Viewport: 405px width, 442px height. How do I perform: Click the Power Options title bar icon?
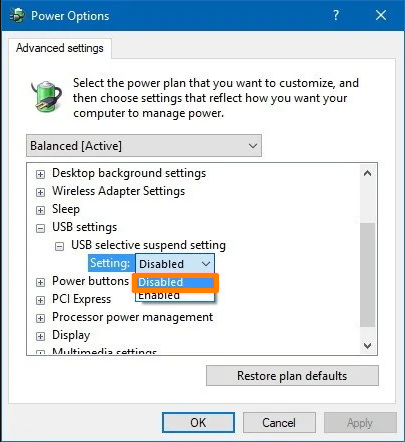point(17,16)
